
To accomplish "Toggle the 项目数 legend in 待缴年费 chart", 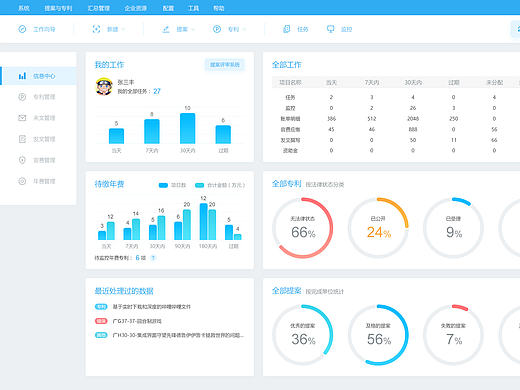I will [x=172, y=185].
